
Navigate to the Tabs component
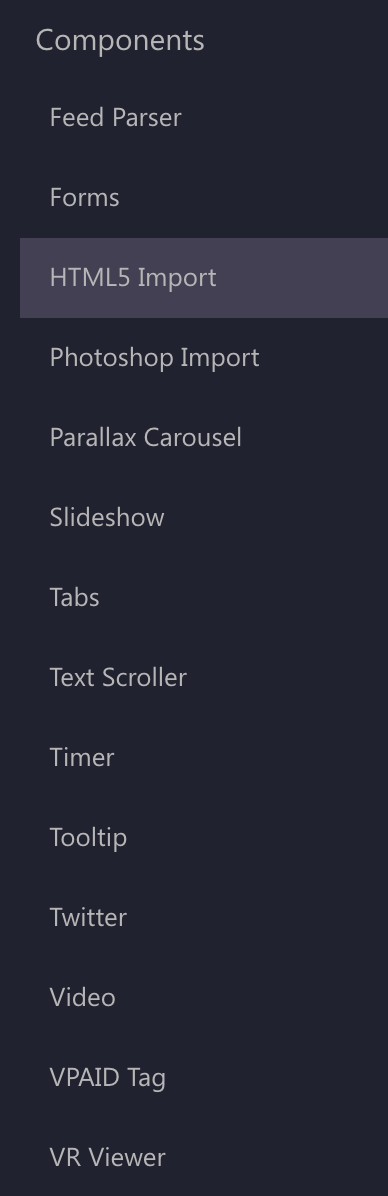[204, 598]
